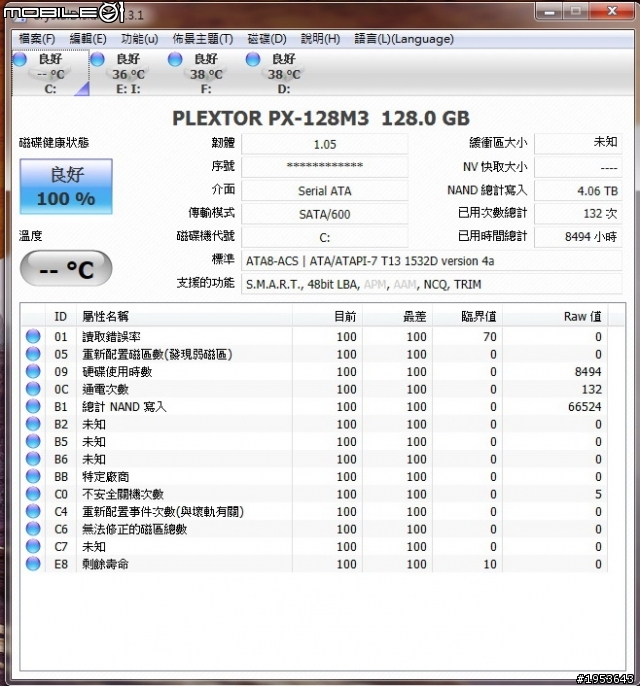Click the 目前 column header

click(327, 316)
